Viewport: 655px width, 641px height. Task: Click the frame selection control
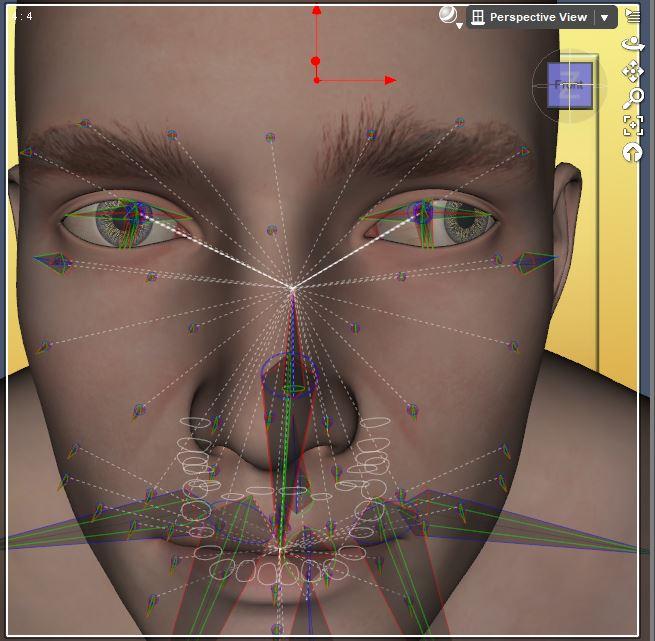pos(633,126)
